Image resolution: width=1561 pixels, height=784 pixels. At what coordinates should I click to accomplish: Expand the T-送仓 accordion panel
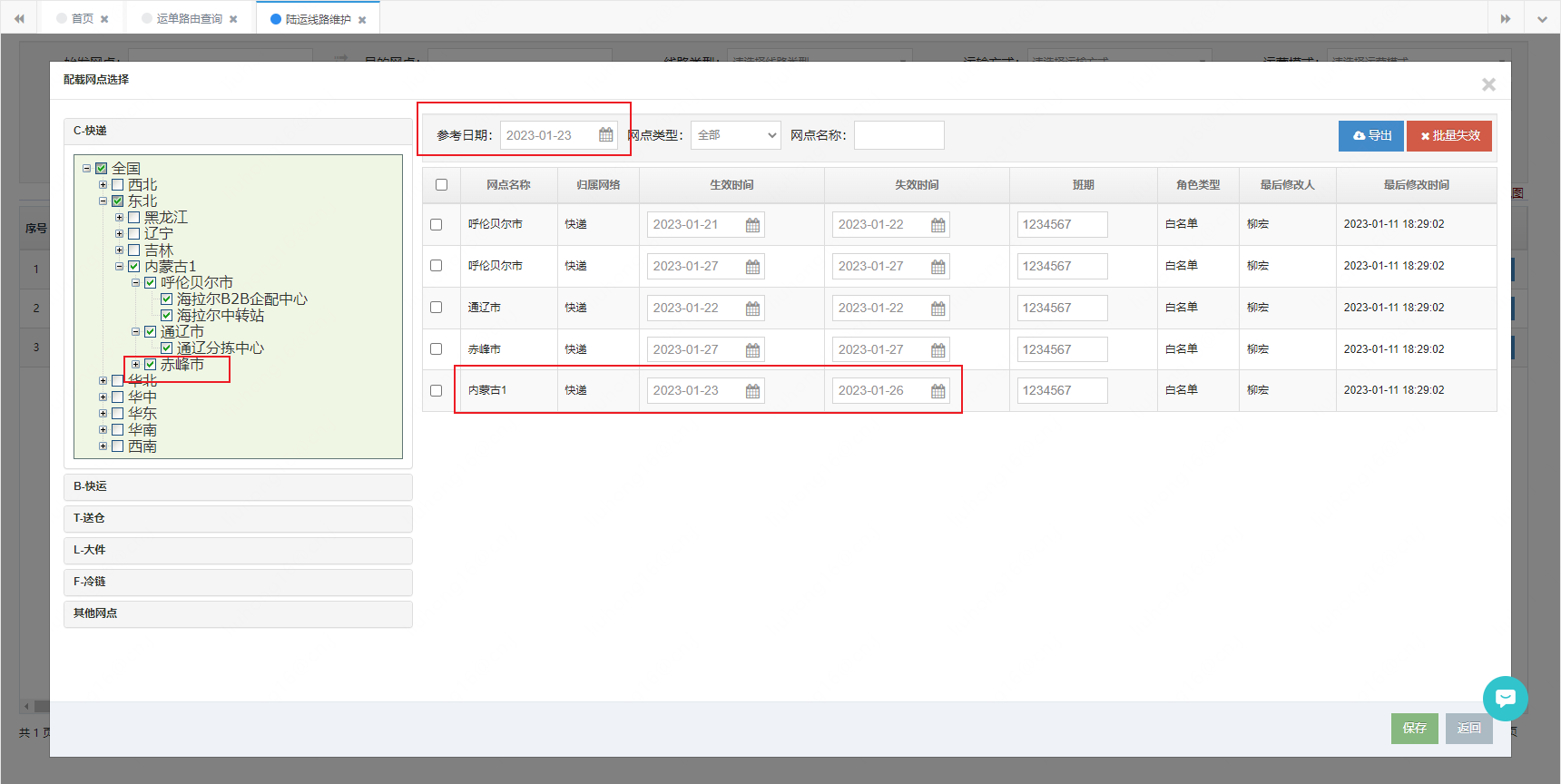[238, 518]
